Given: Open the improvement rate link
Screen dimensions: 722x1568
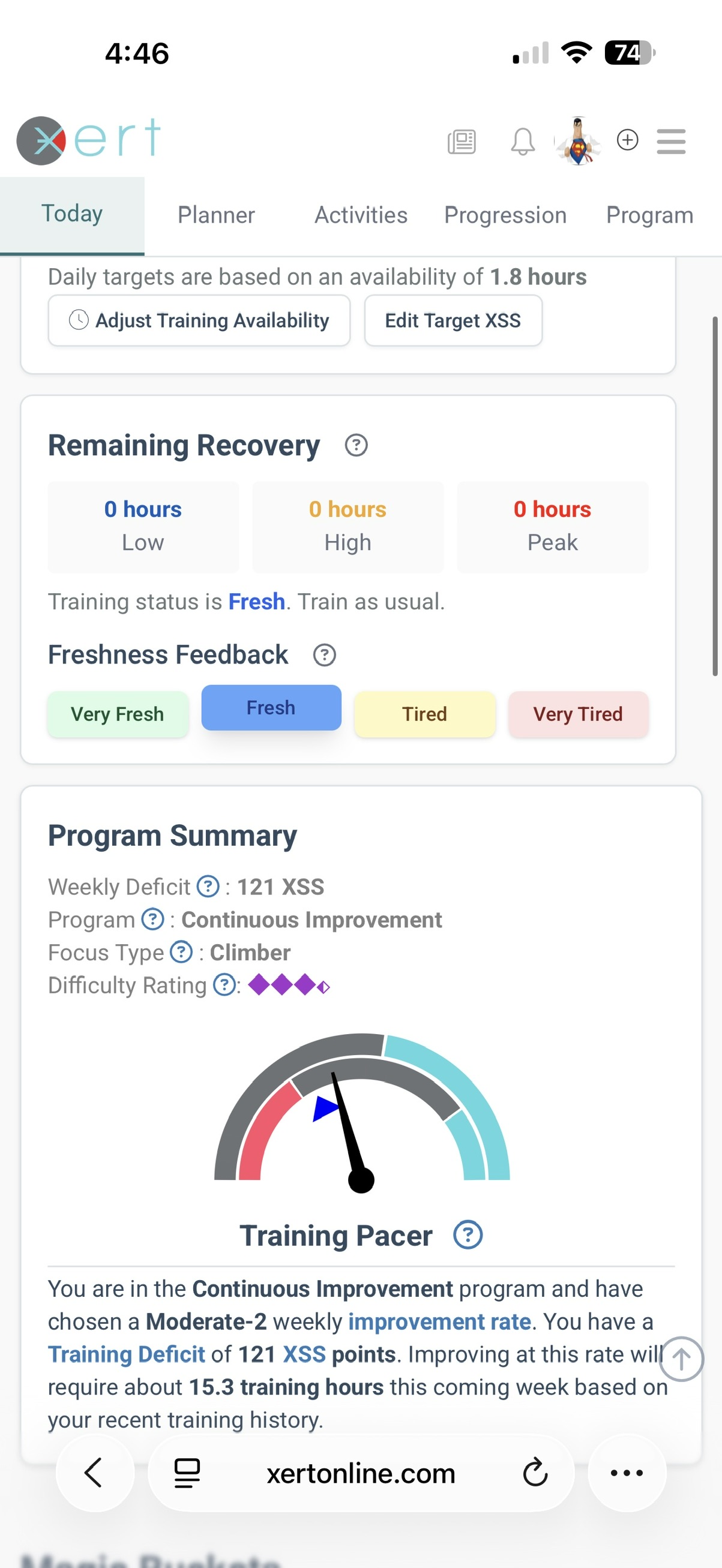Looking at the screenshot, I should (439, 1321).
